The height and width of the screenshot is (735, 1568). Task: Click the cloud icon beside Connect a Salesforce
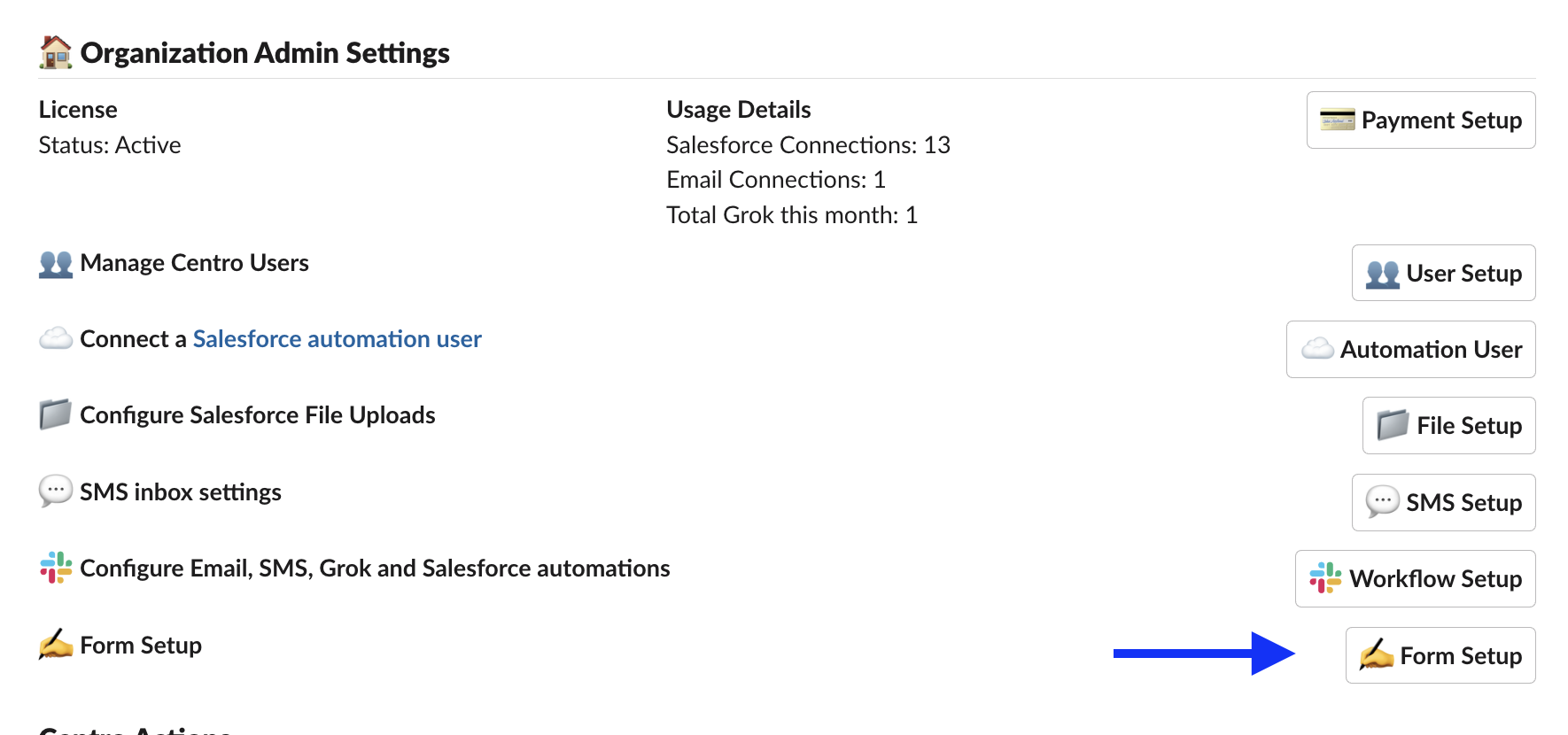(x=56, y=338)
